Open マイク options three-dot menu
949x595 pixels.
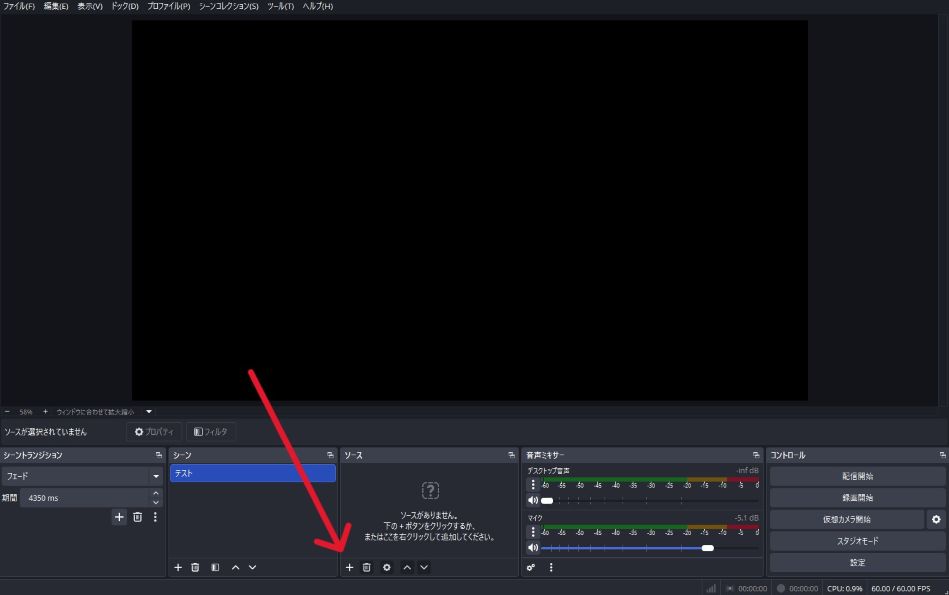[533, 532]
